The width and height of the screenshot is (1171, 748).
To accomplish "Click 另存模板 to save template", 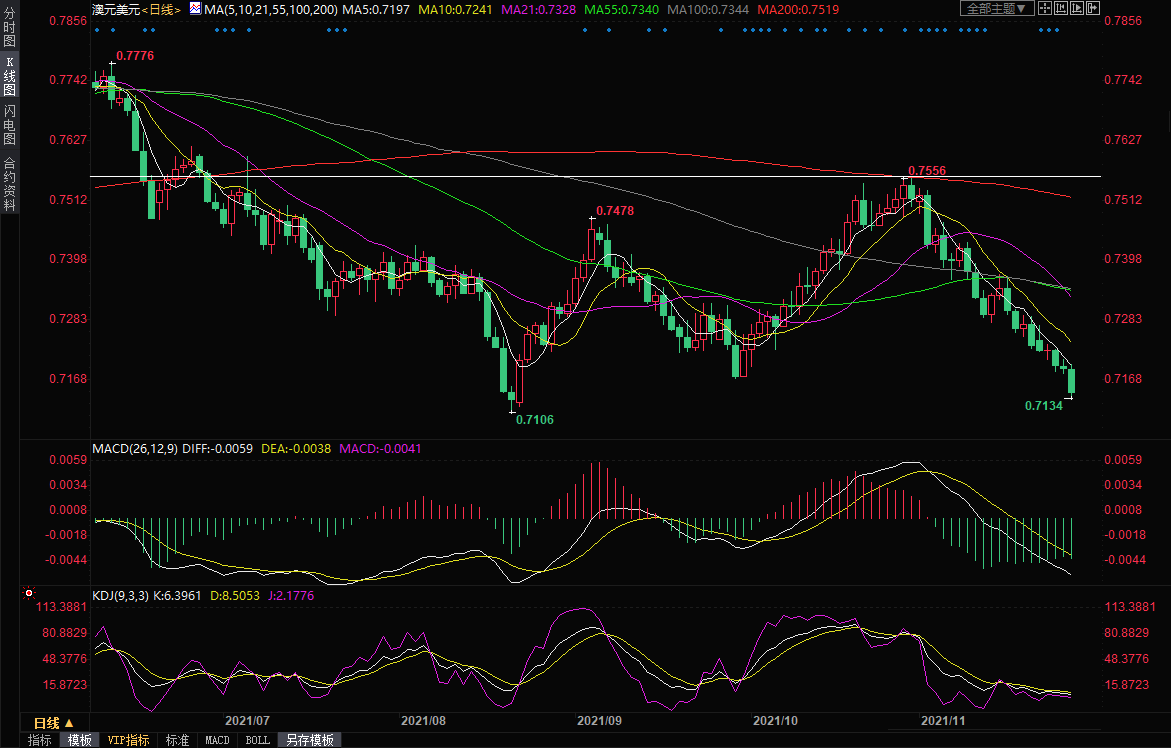I will 308,740.
